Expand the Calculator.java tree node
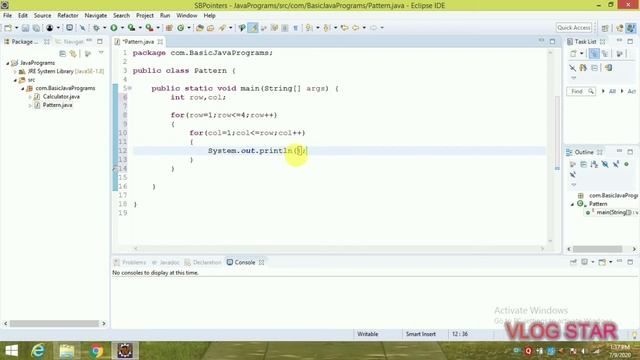Screen dimensions: 640x360 [x=30, y=97]
